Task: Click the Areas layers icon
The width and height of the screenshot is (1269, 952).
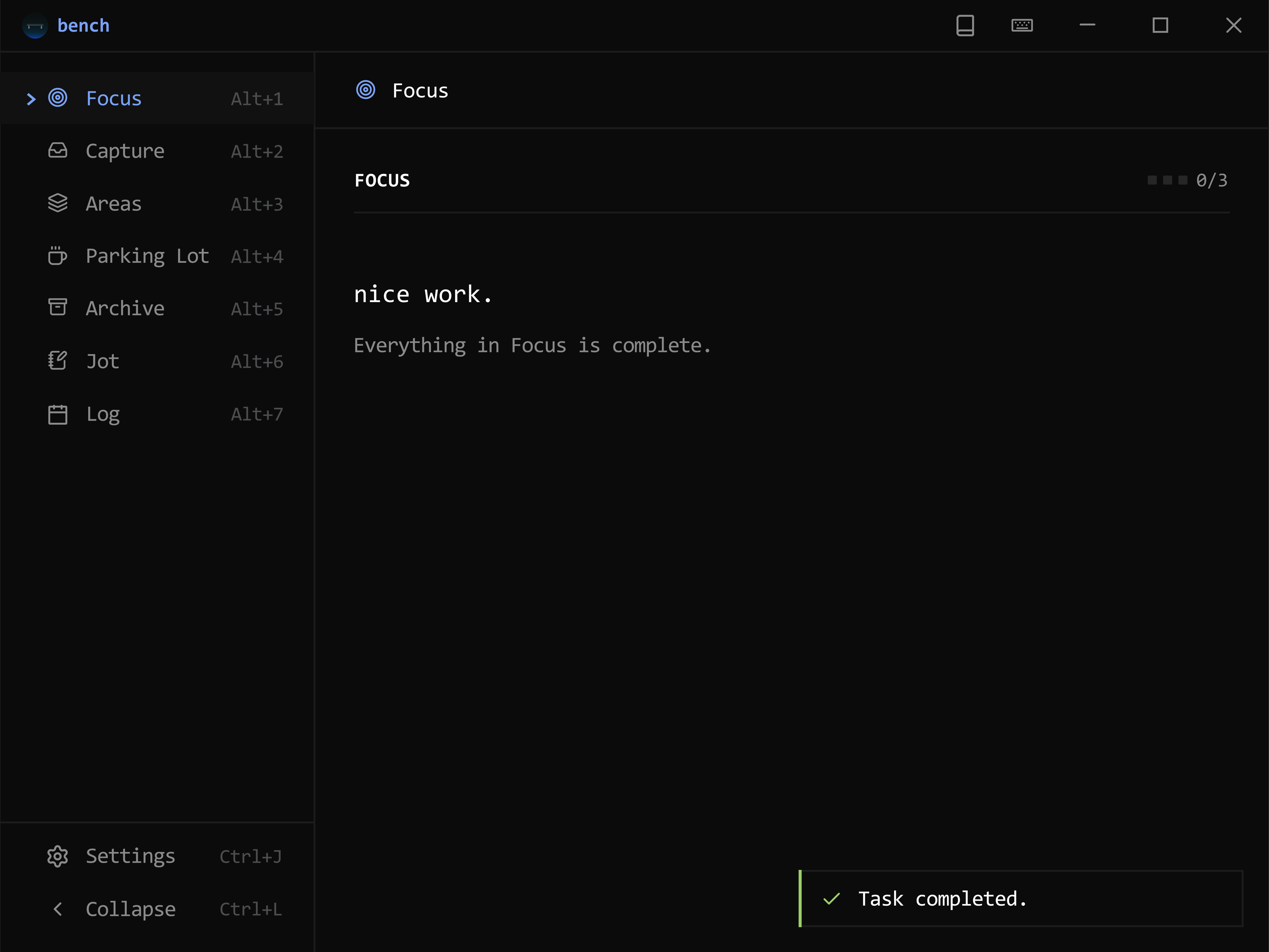Action: (x=58, y=203)
